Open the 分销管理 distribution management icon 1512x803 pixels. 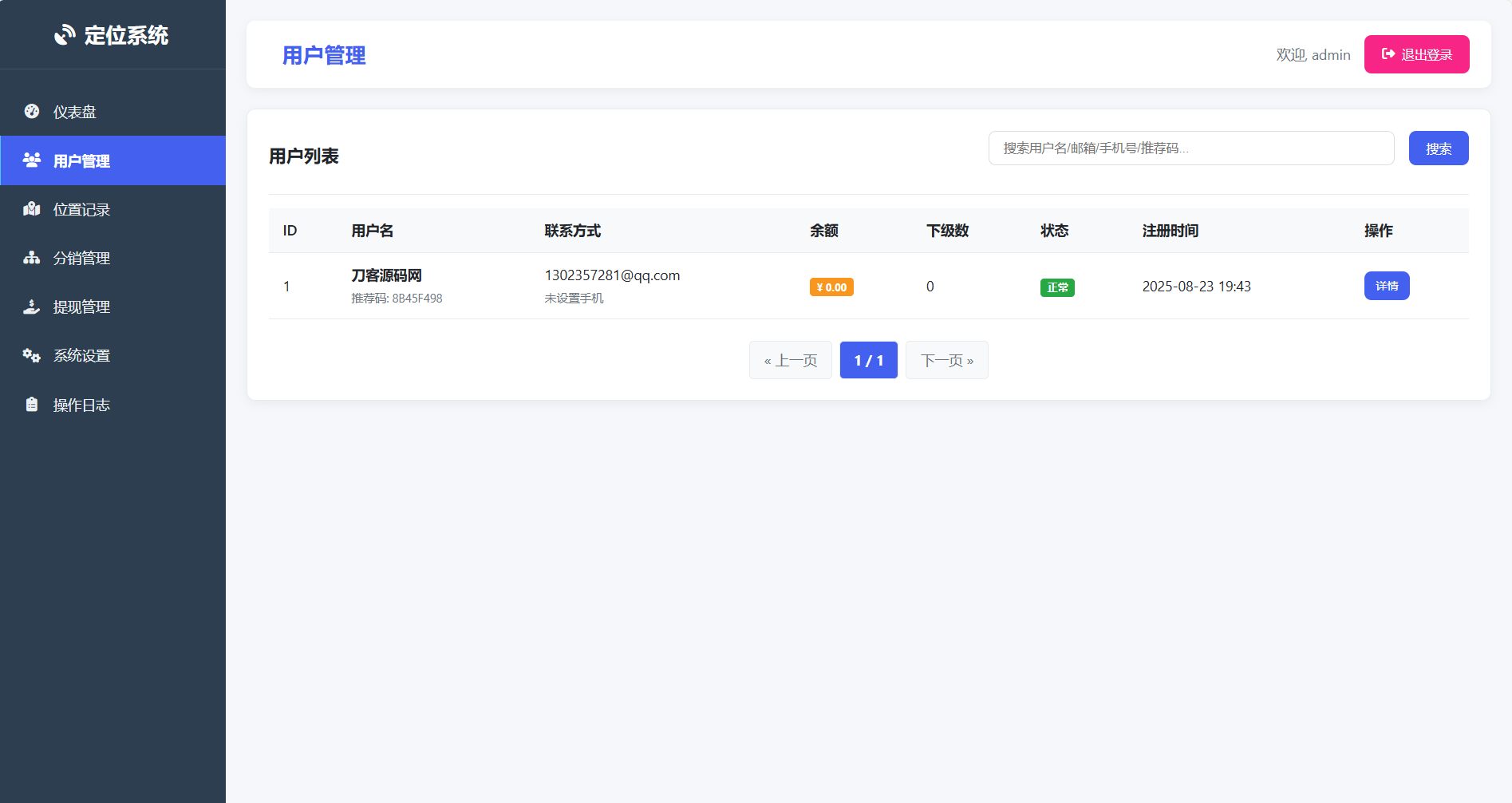(x=32, y=257)
